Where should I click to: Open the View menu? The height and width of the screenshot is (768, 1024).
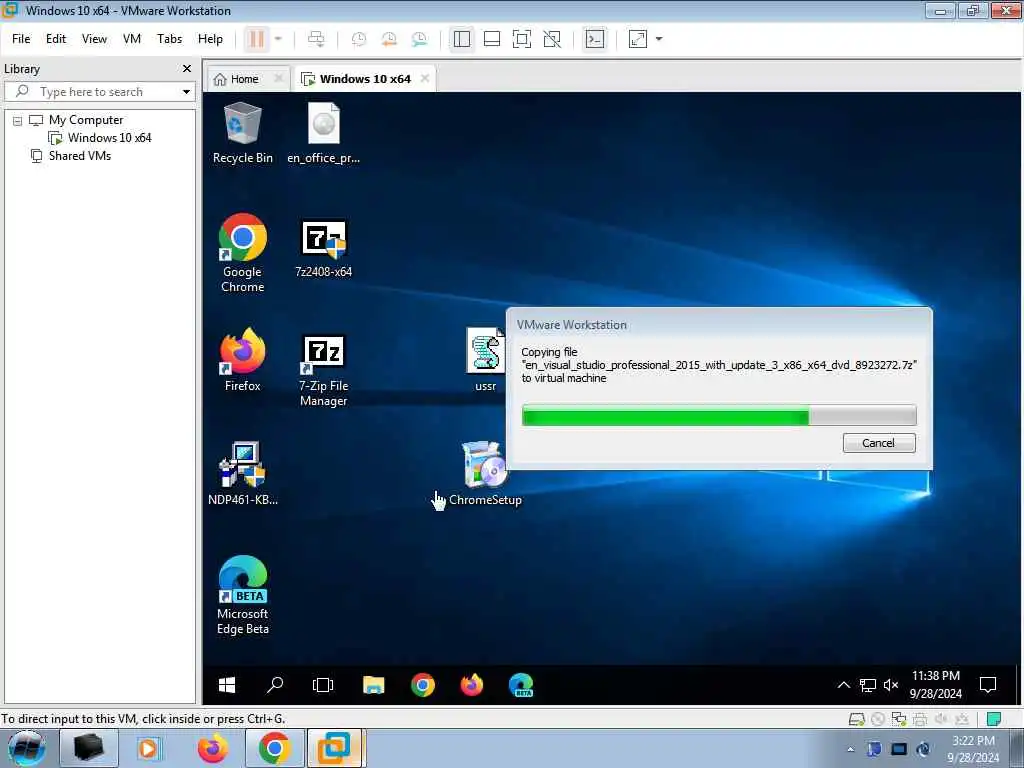tap(94, 39)
